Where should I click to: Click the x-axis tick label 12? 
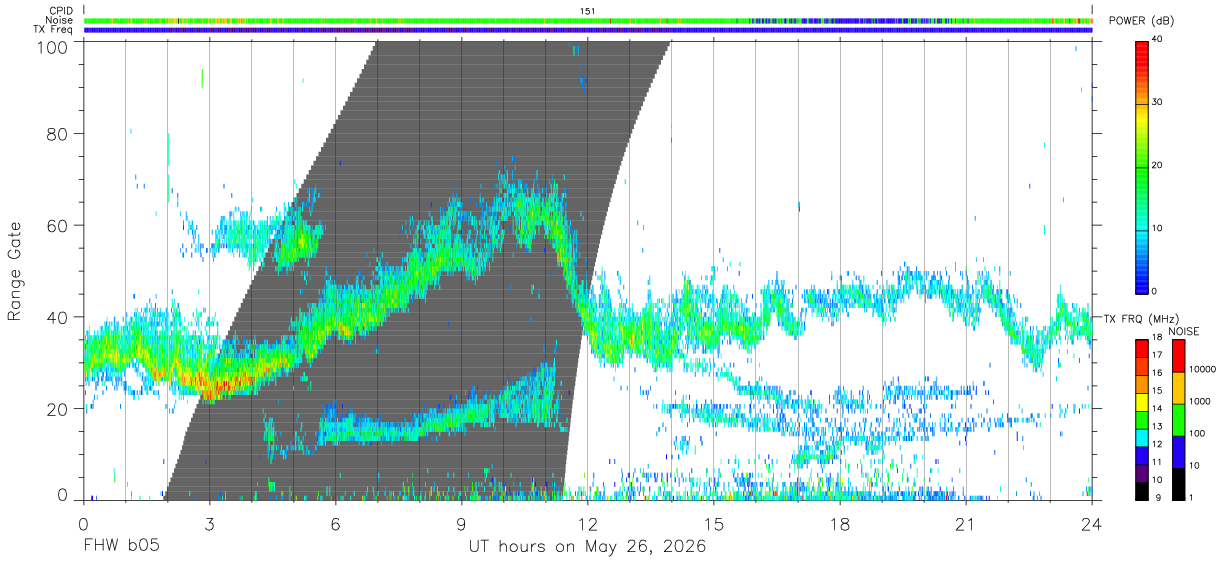pos(588,525)
